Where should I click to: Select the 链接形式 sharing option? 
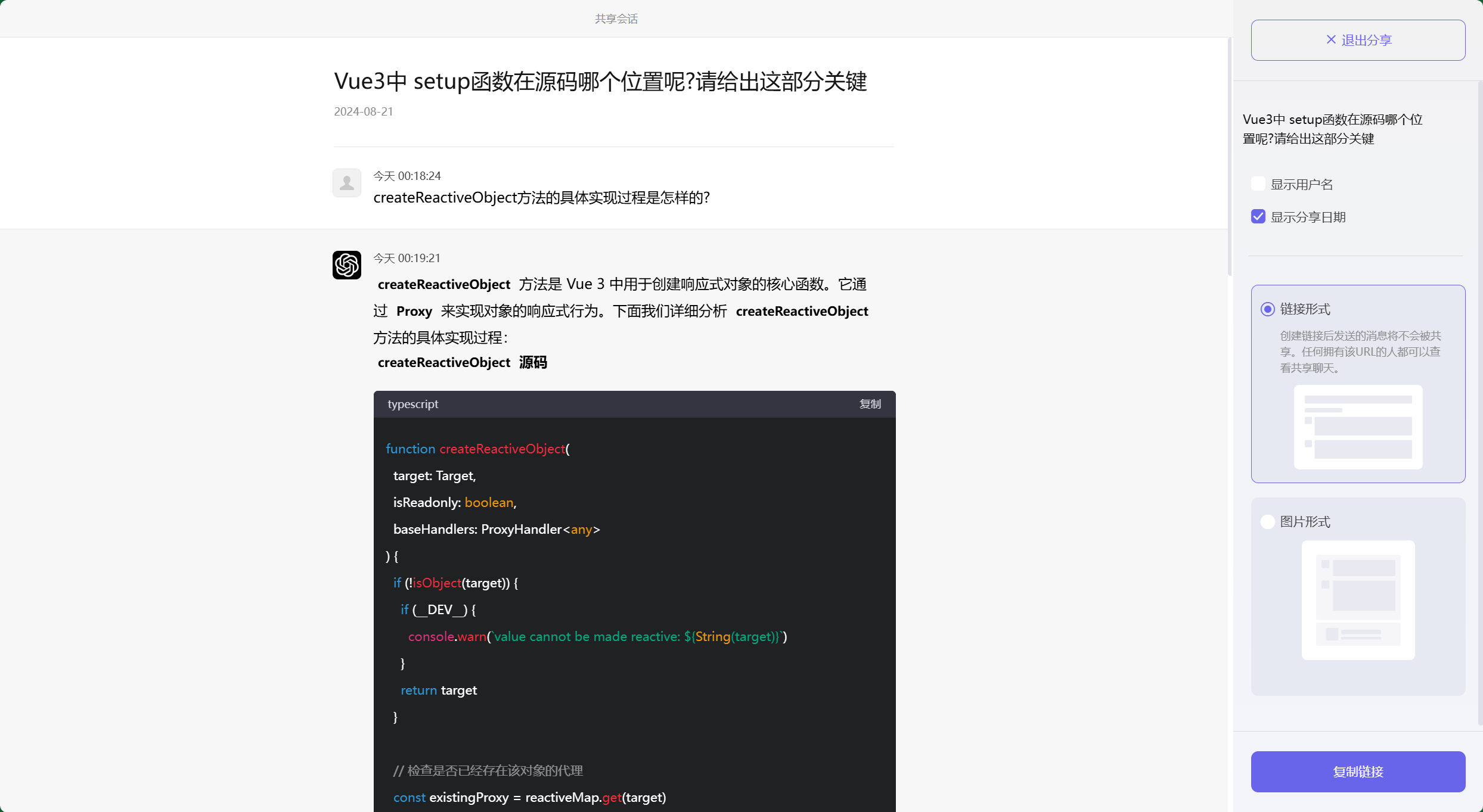pyautogui.click(x=1305, y=309)
